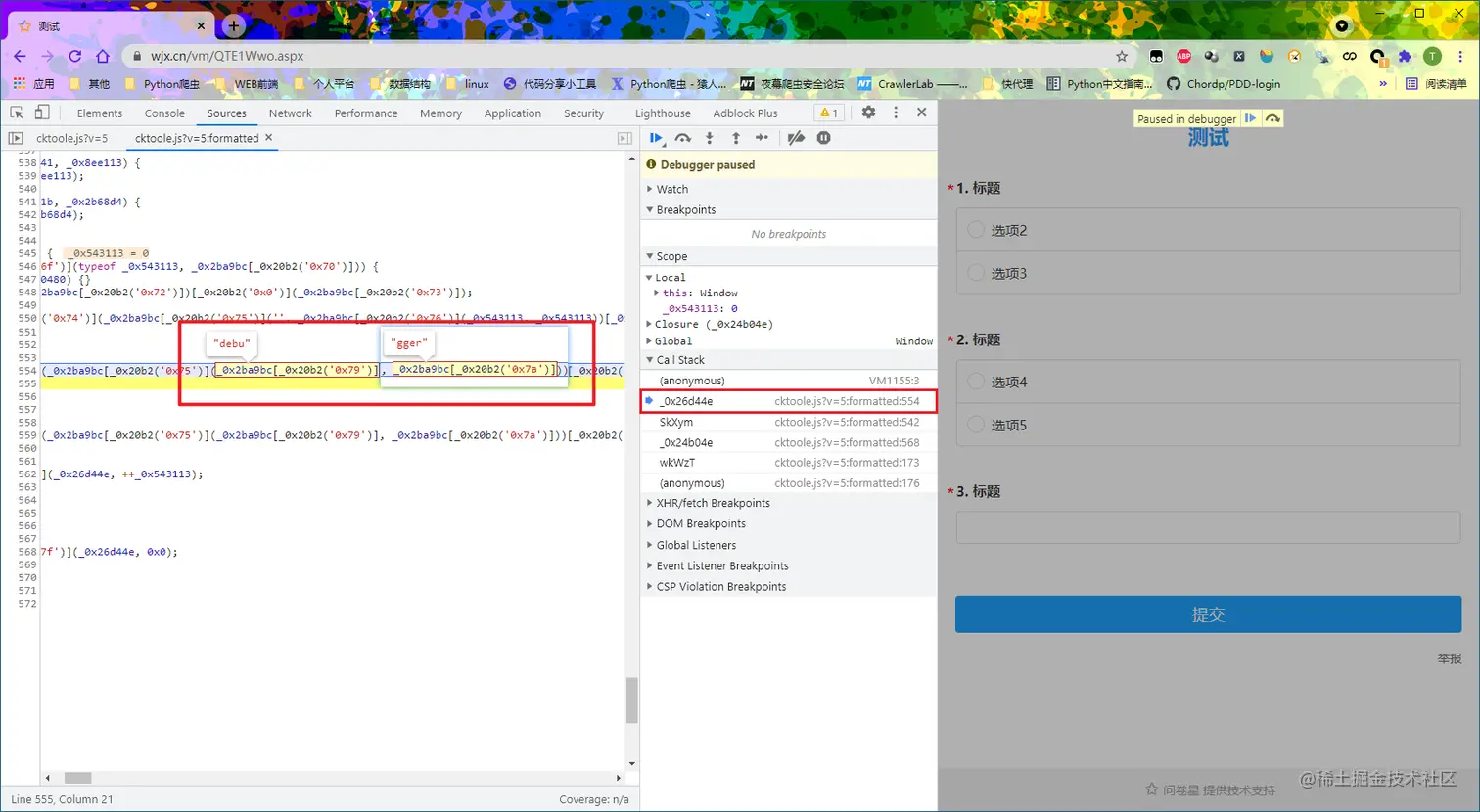Open the Lighthouse tab

pyautogui.click(x=663, y=113)
